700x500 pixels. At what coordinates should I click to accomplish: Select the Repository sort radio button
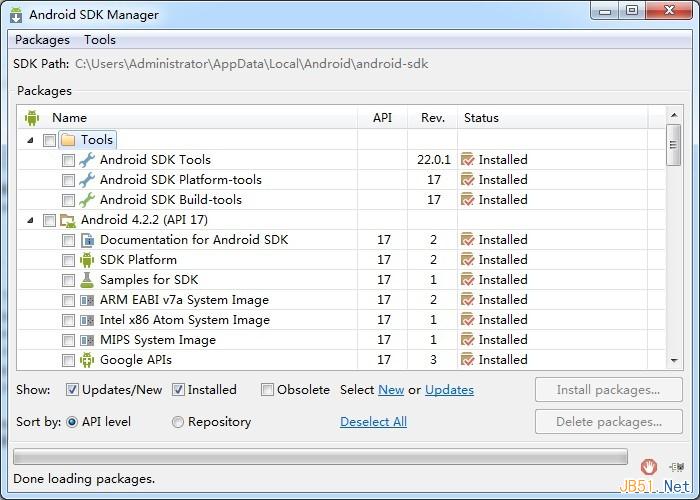(x=178, y=422)
